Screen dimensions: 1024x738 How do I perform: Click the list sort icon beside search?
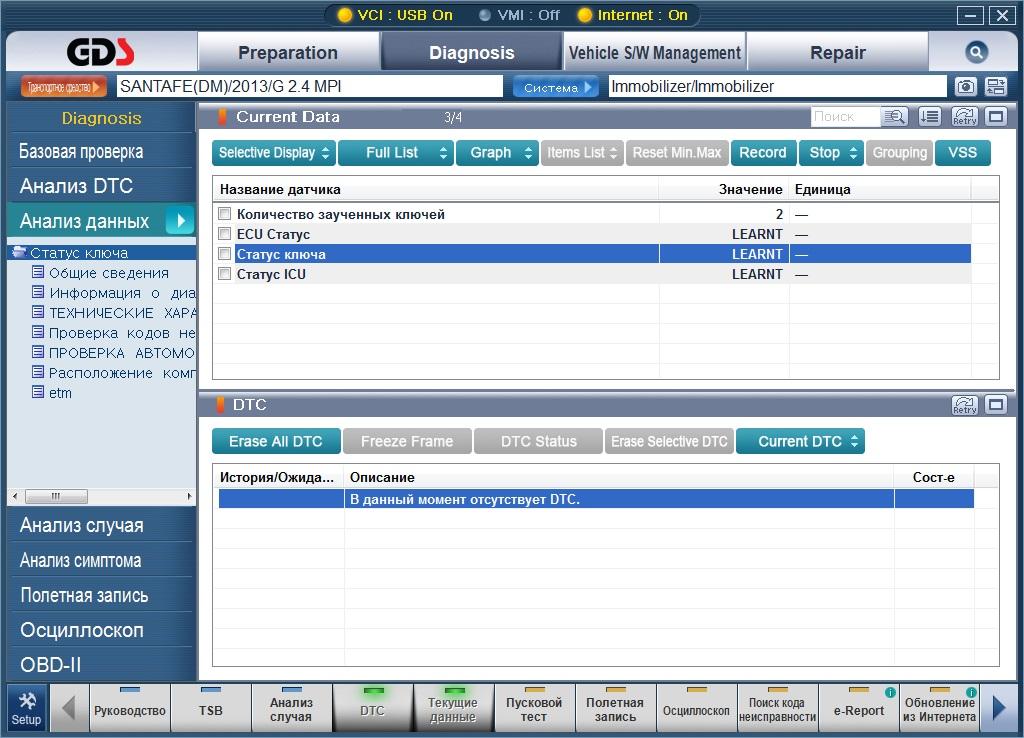[x=929, y=117]
